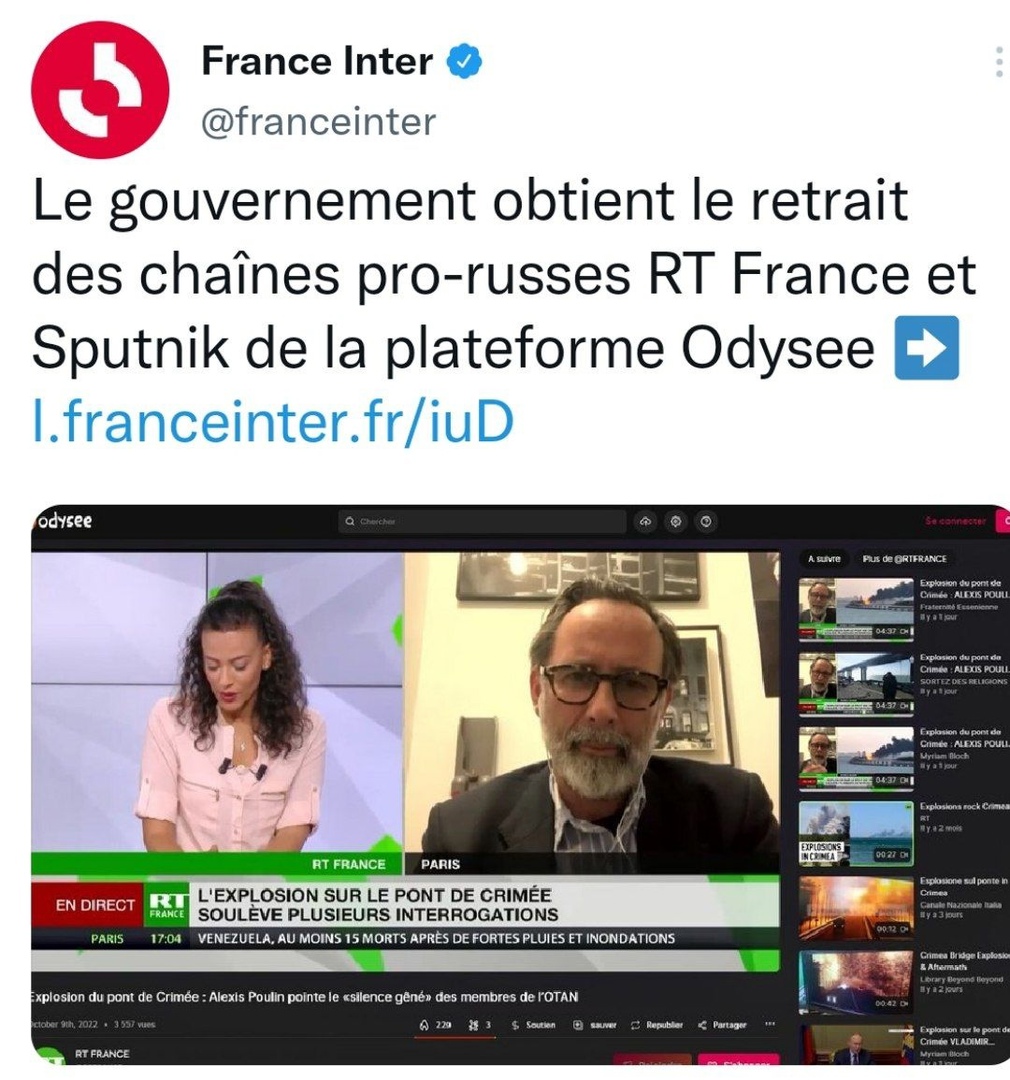Click the slime dislike icon showing 3
The image size is (1010, 1080).
(480, 1025)
